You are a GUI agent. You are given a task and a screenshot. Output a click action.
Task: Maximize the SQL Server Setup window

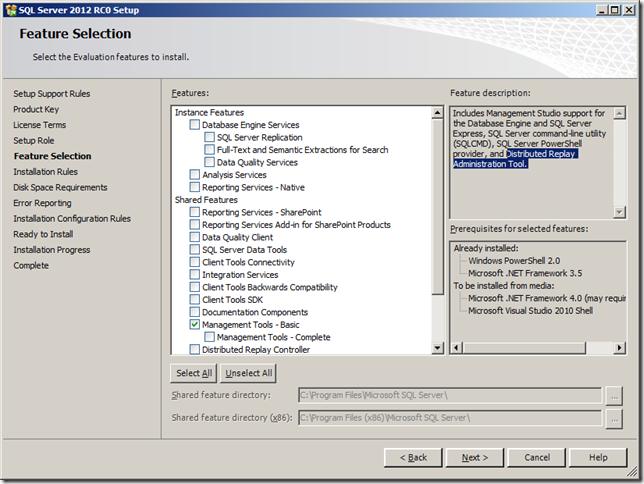[x=615, y=9]
